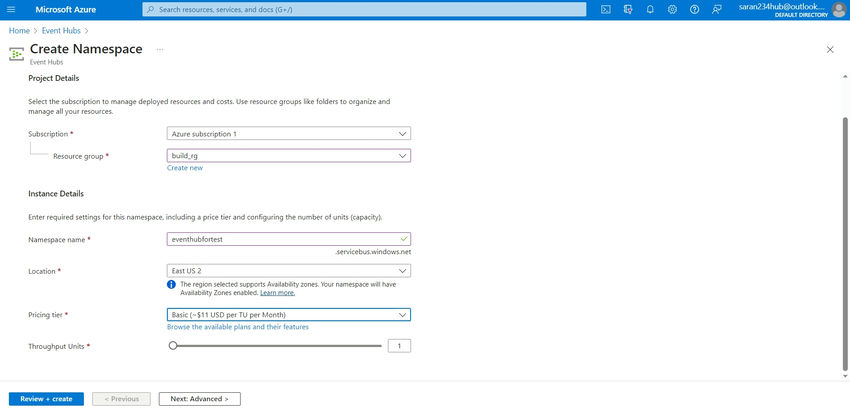Image resolution: width=850 pixels, height=415 pixels.
Task: Focus the Search resources, services, and docs box
Action: coord(364,9)
